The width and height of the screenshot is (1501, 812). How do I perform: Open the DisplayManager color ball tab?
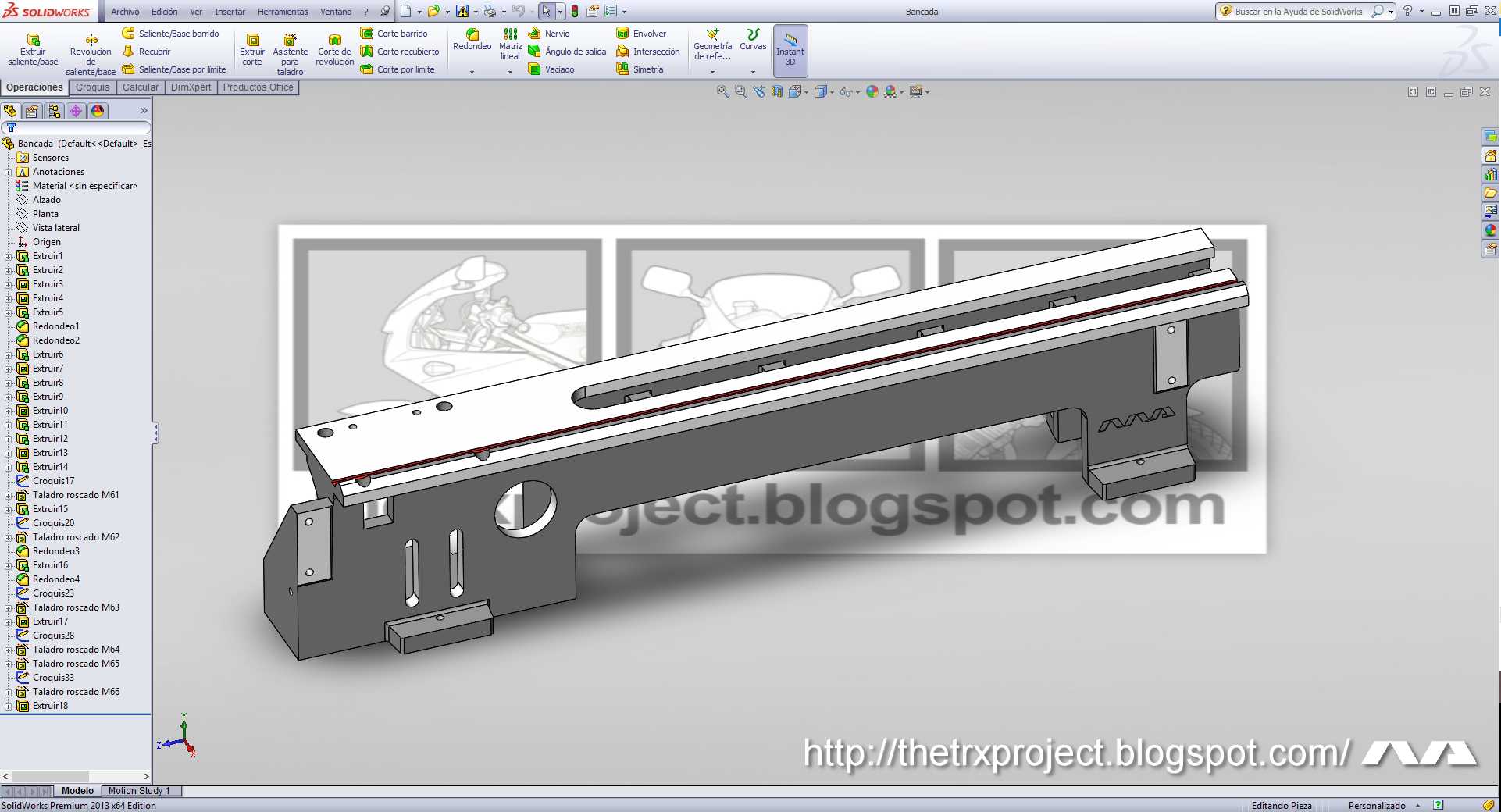point(98,111)
